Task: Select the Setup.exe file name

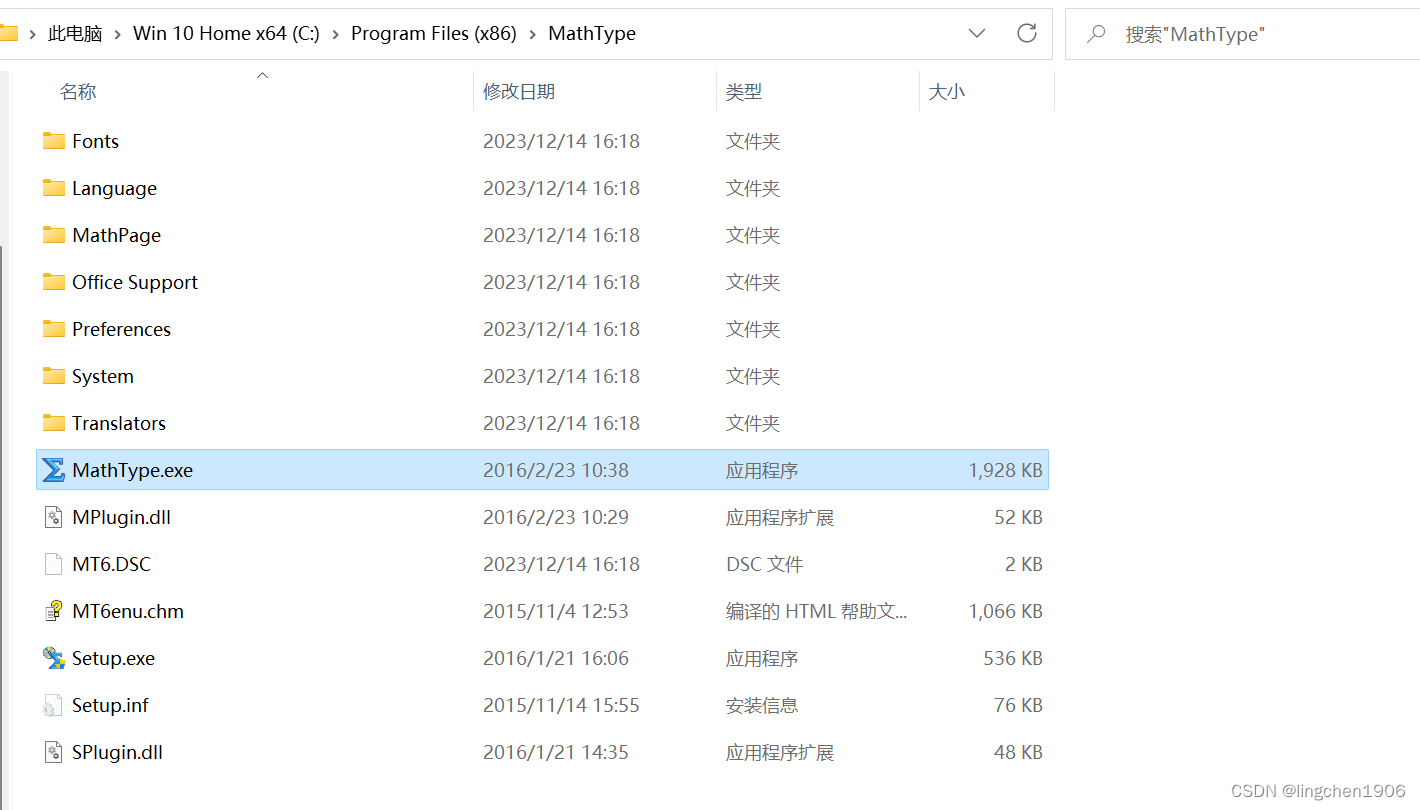Action: pyautogui.click(x=113, y=658)
